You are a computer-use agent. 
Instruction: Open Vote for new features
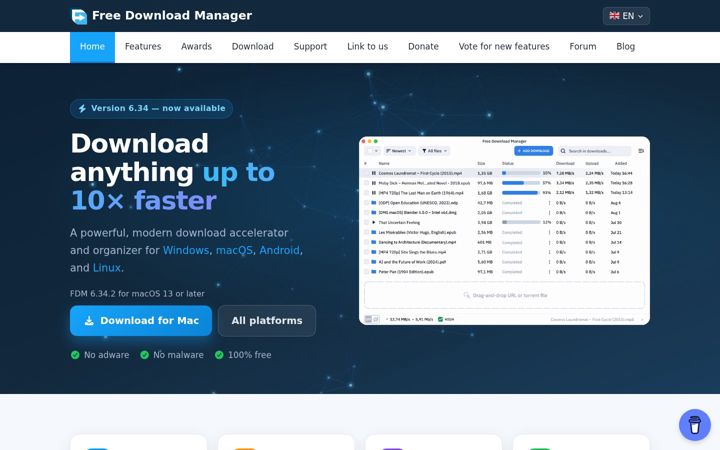pos(504,47)
